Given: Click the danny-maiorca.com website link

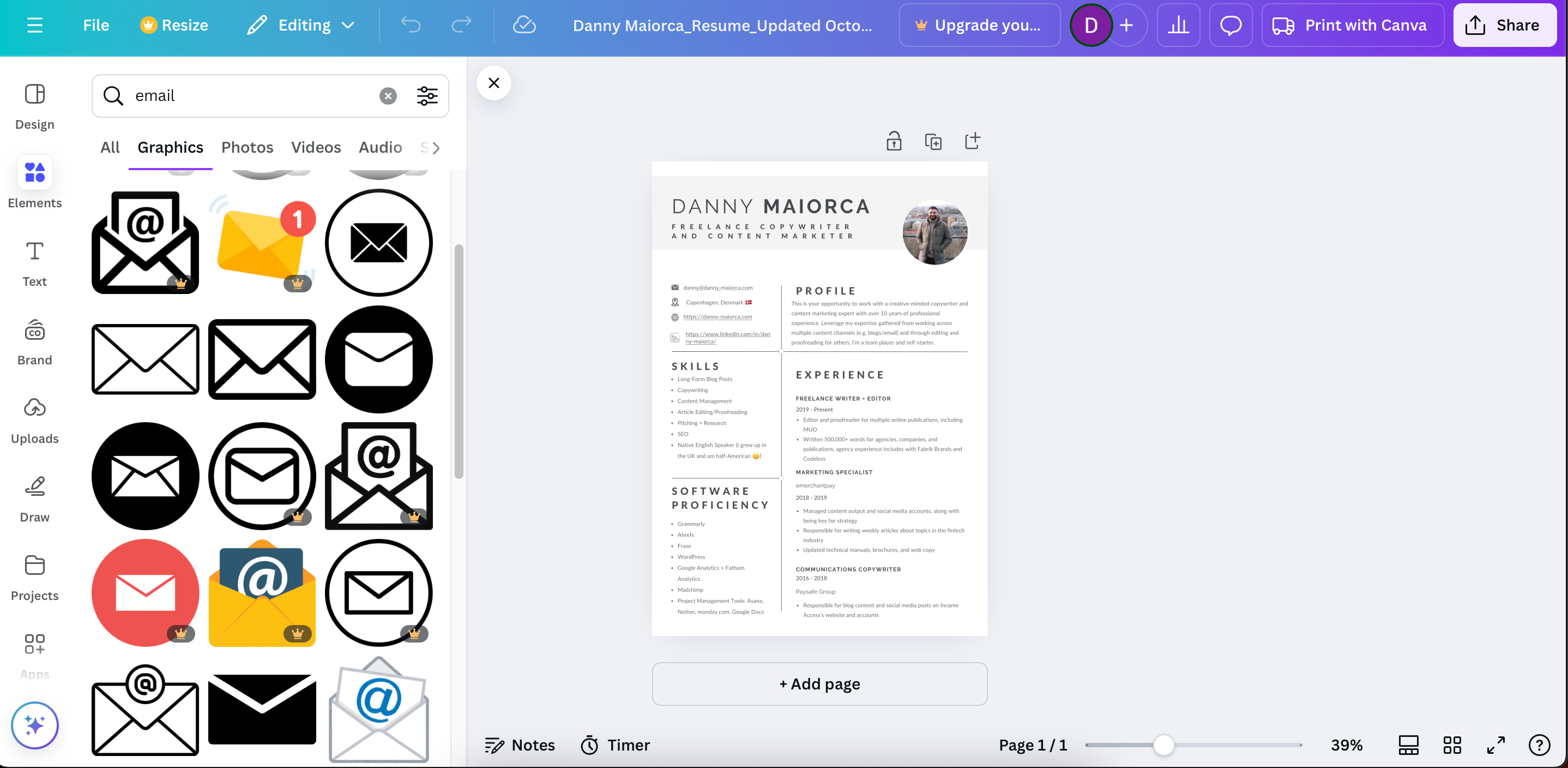Looking at the screenshot, I should (x=717, y=317).
